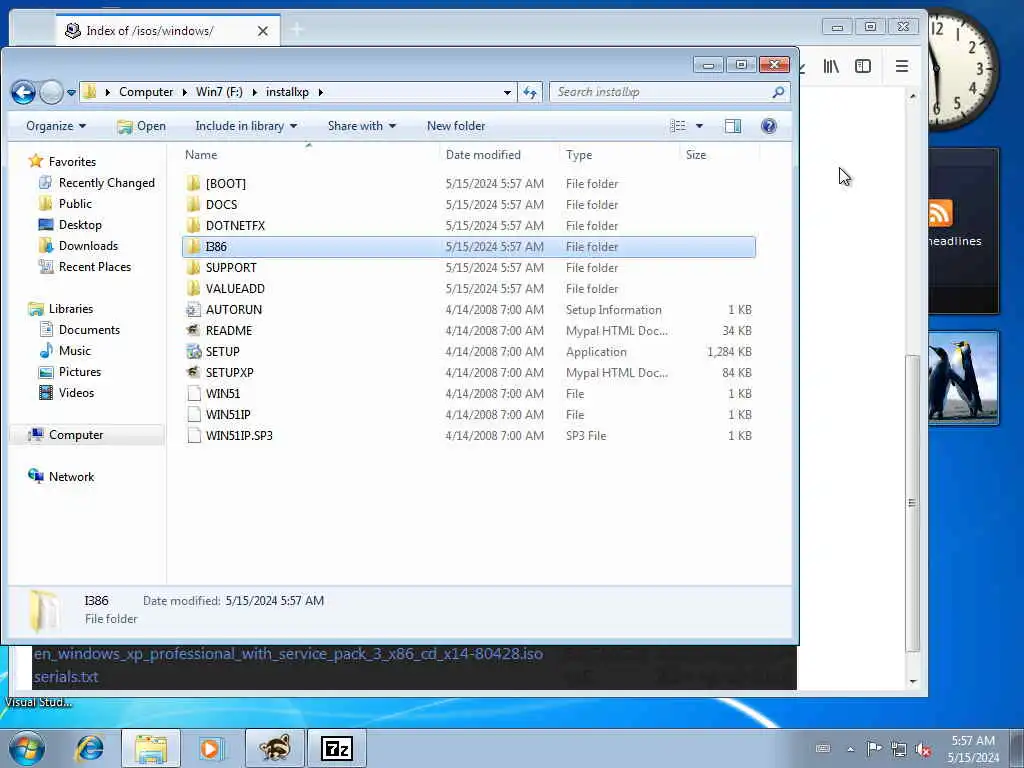Open Include in library menu

[x=246, y=126]
